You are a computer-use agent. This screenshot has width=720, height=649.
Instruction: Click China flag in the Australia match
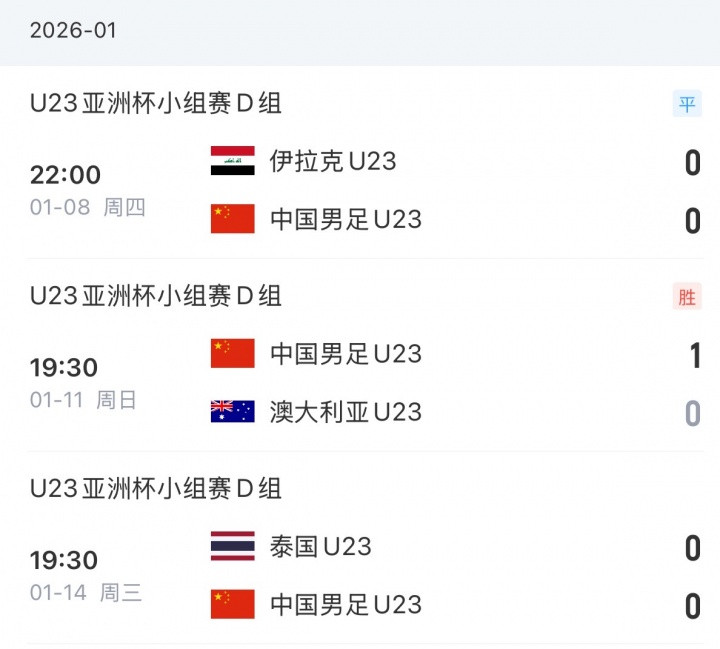click(x=232, y=353)
